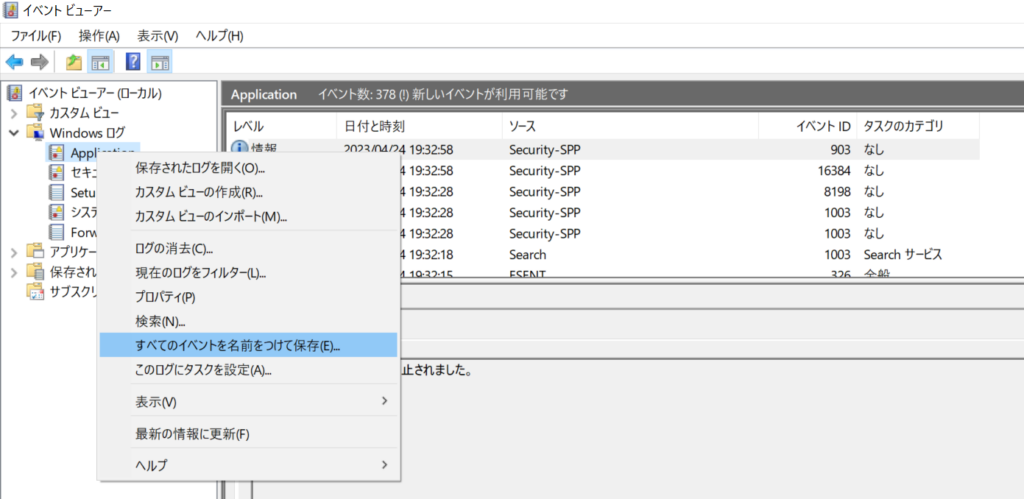1024x499 pixels.
Task: Toggle the show/hide console tree icon
Action: coord(99,62)
